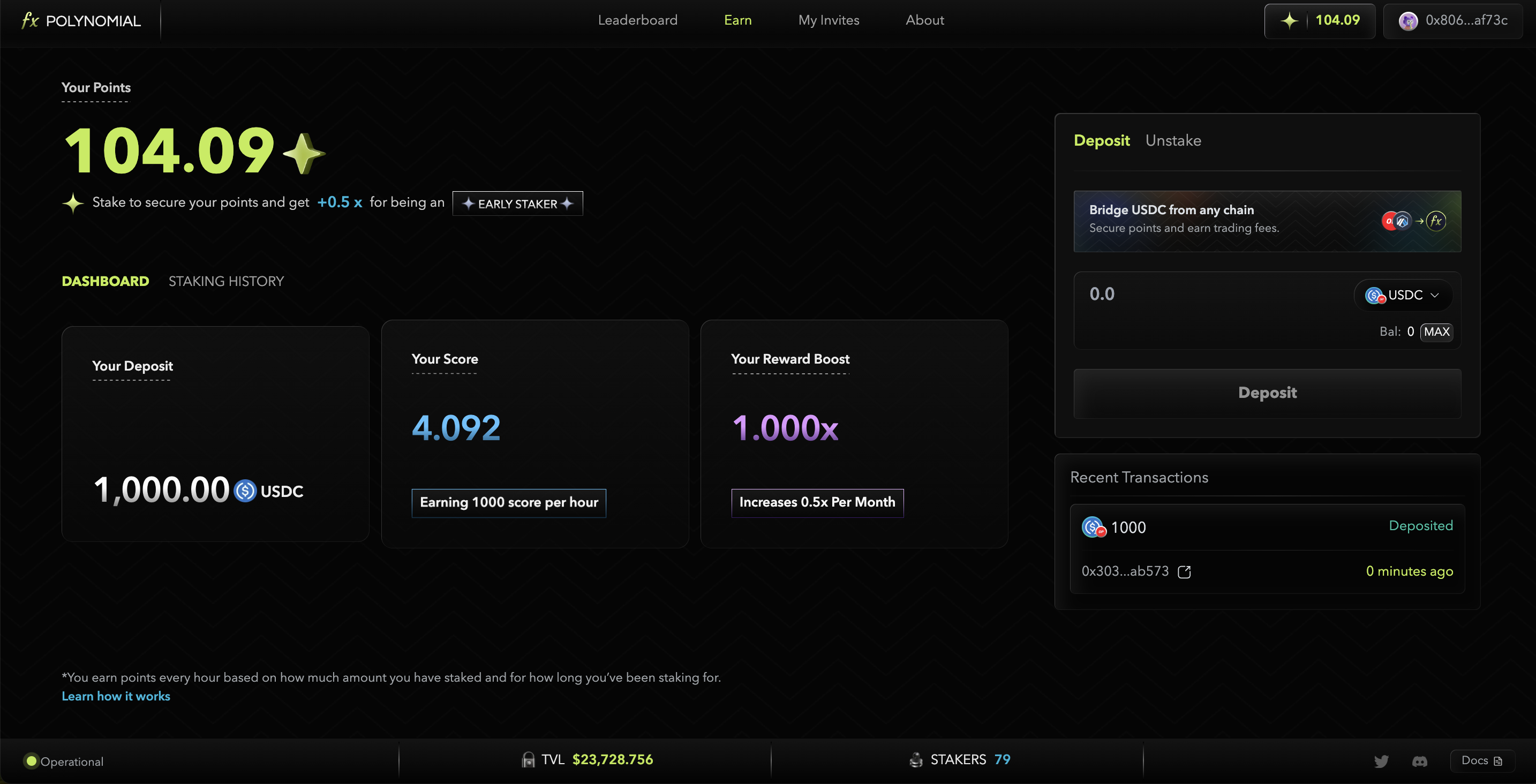Follow the Learn how it works link
The width and height of the screenshot is (1536, 784).
tap(116, 696)
